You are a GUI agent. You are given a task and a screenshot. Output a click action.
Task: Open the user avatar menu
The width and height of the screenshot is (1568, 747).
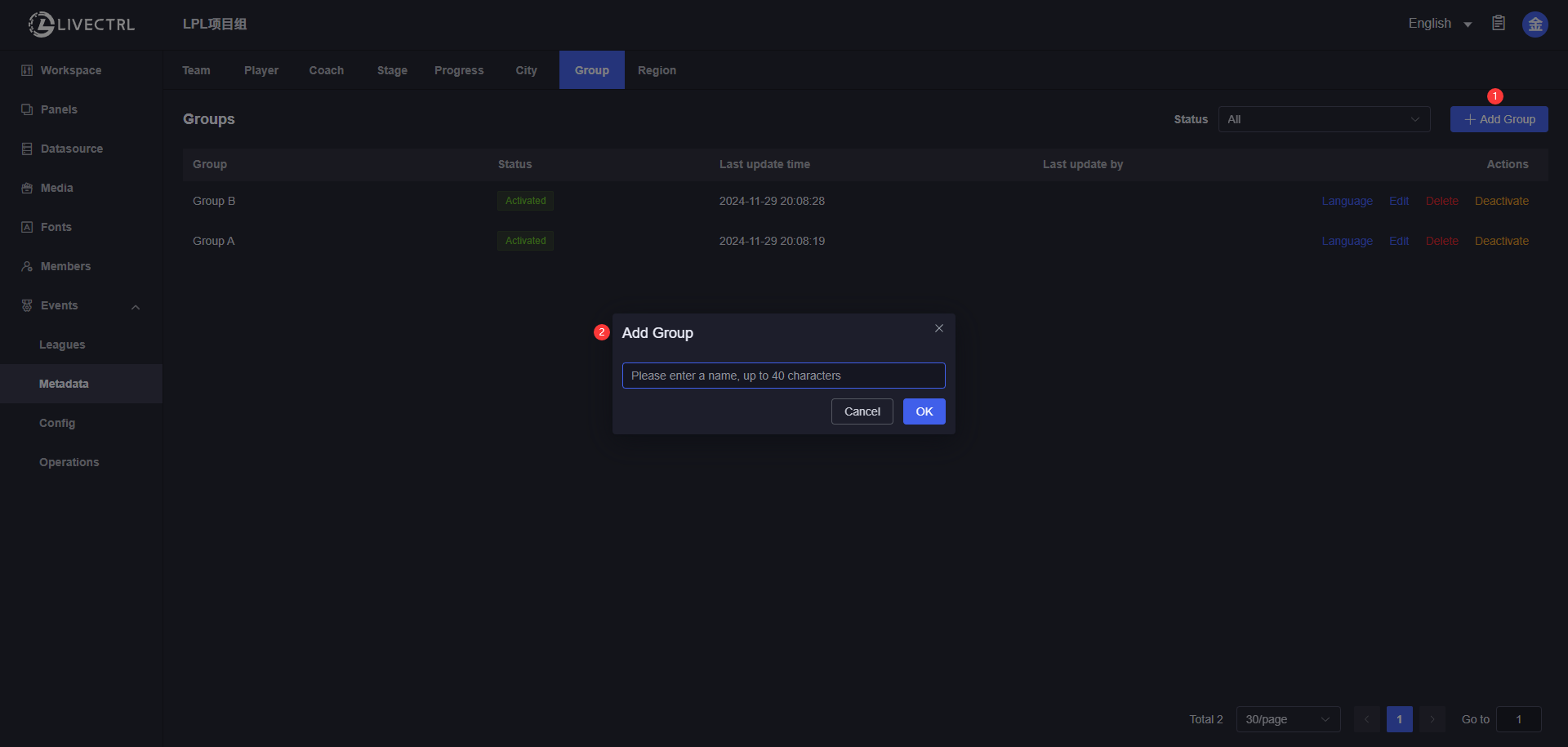(1535, 24)
